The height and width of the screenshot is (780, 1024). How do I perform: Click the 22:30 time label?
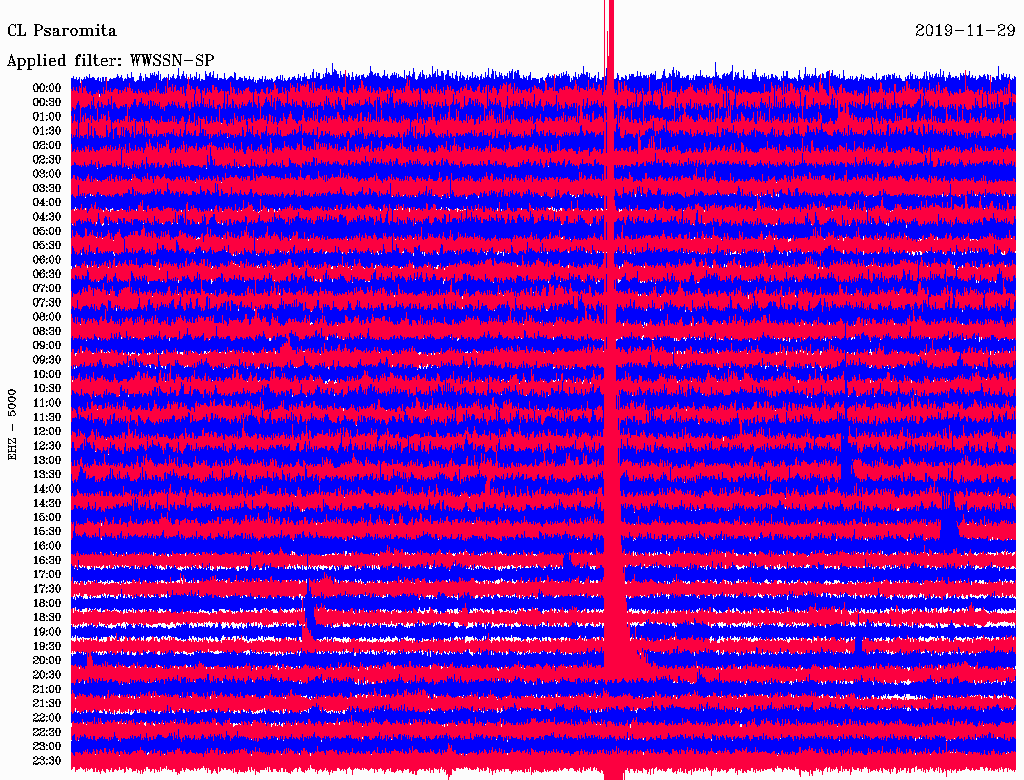(x=47, y=732)
